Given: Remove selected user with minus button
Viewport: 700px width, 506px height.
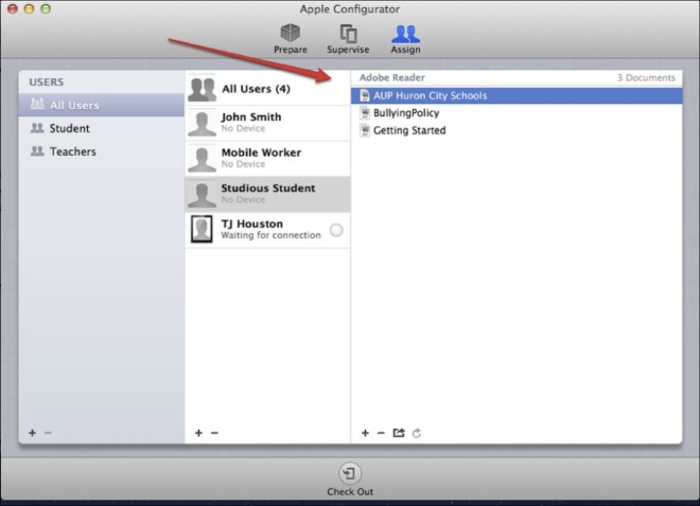Looking at the screenshot, I should (x=215, y=433).
